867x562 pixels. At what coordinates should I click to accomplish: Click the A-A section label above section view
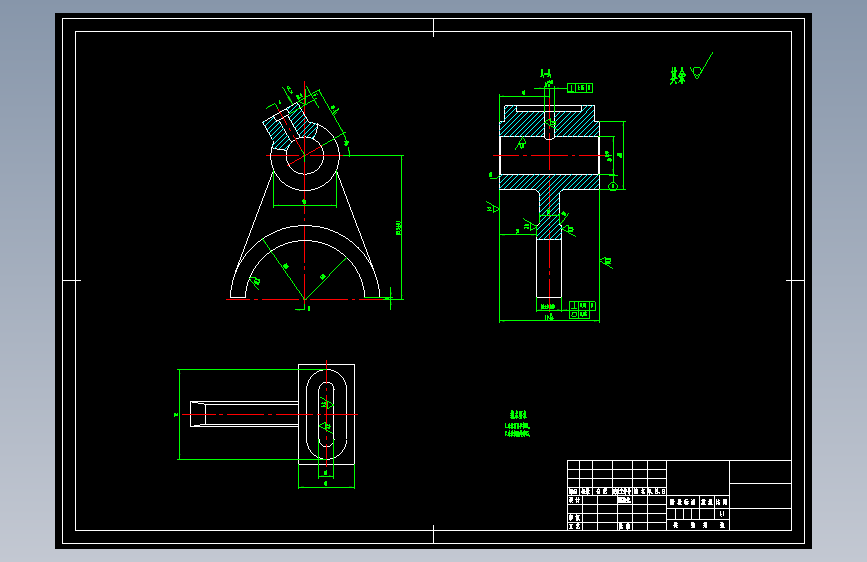546,73
